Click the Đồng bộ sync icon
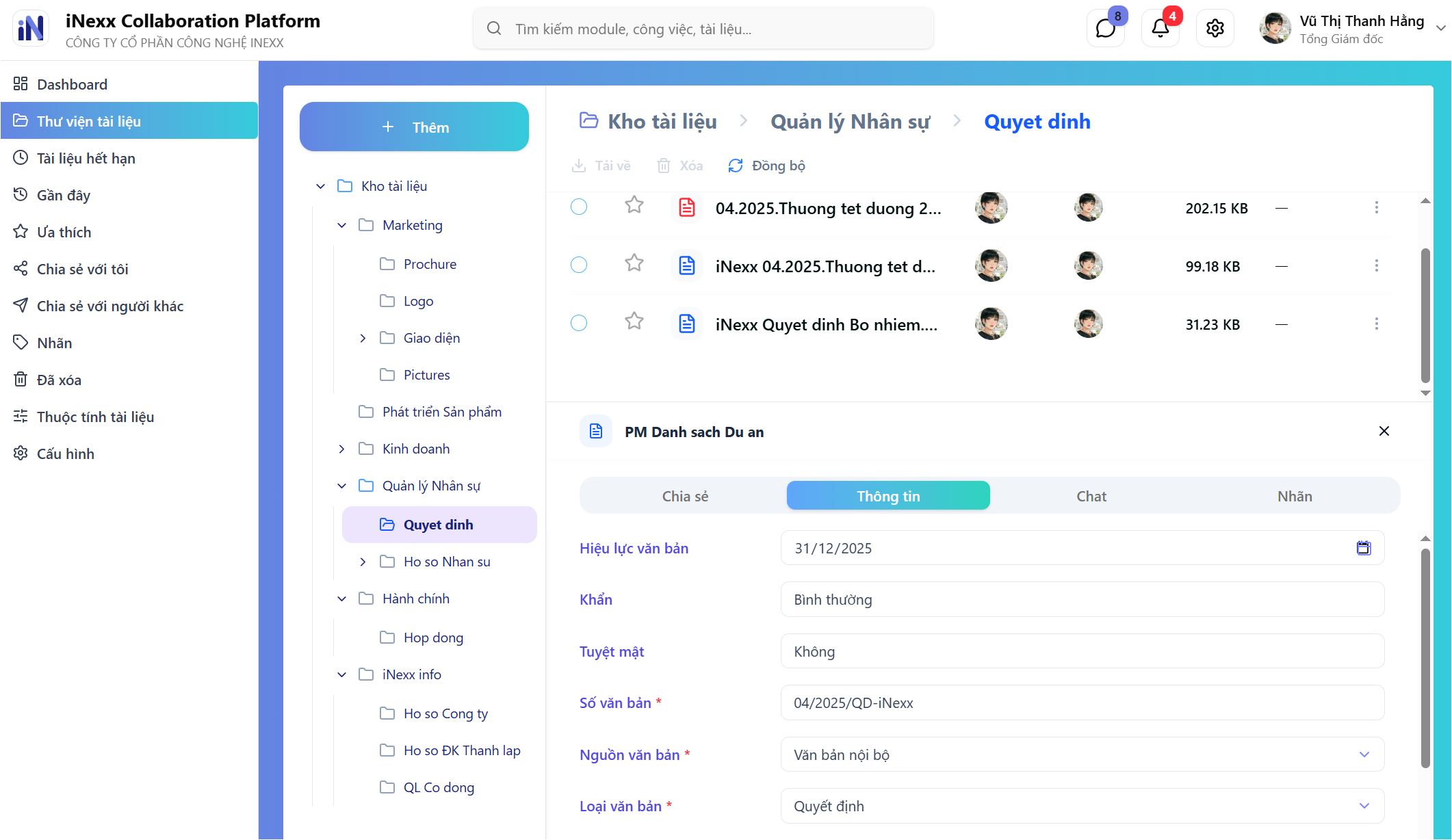 click(735, 165)
